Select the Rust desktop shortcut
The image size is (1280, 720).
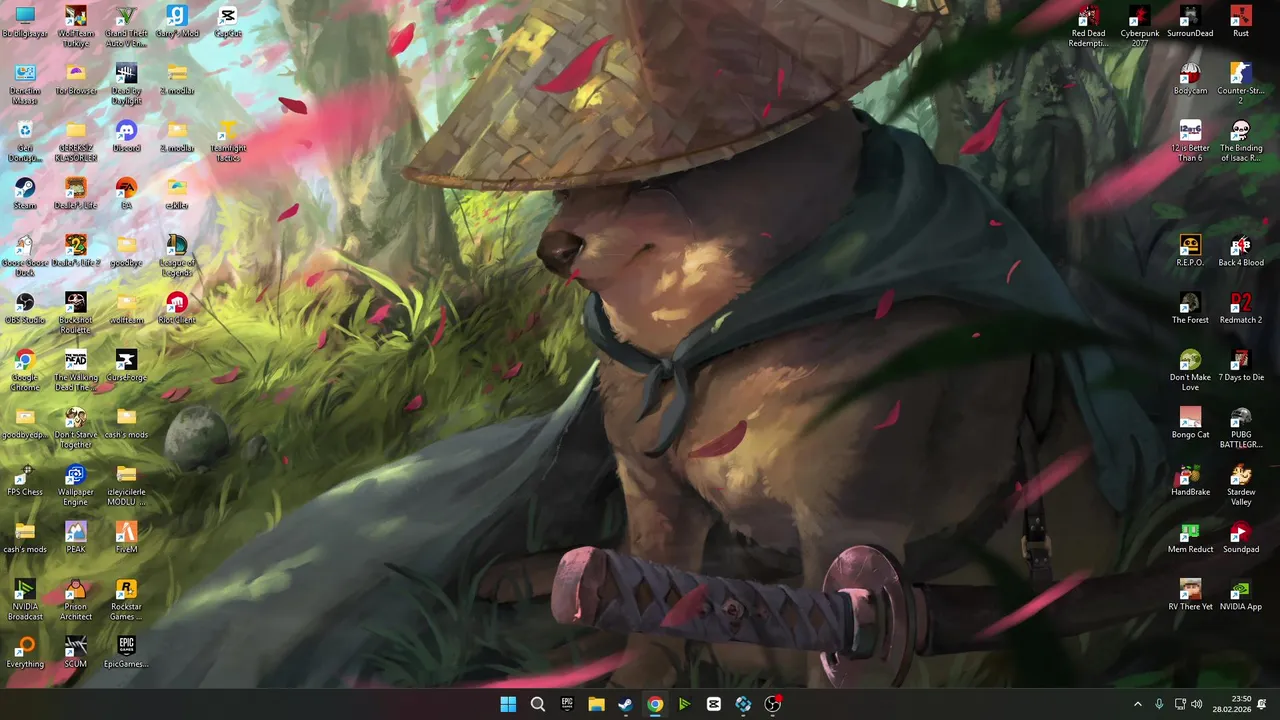coord(1241,22)
